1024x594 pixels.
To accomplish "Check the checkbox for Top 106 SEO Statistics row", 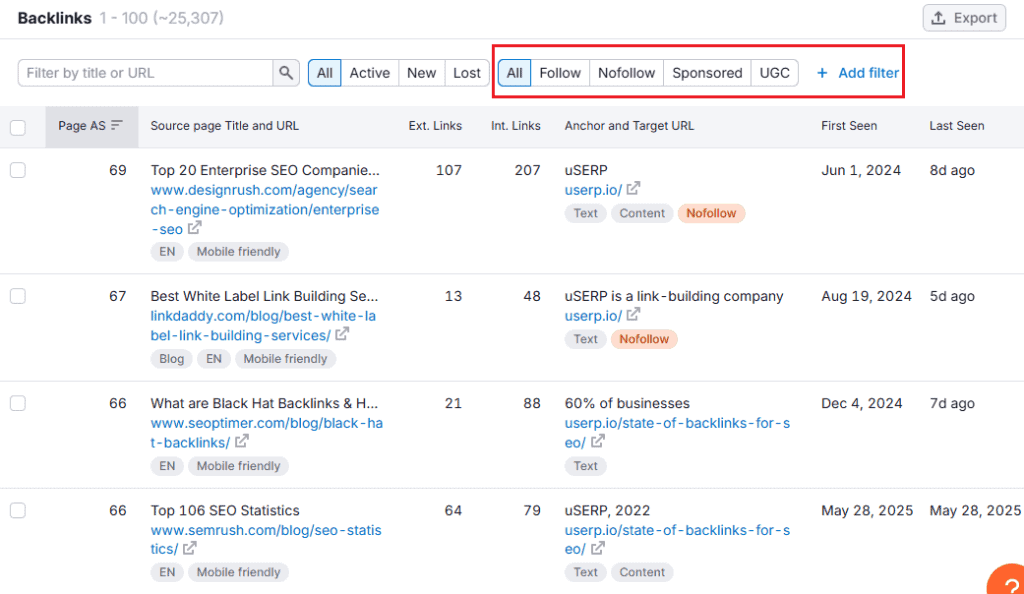I will coord(17,510).
